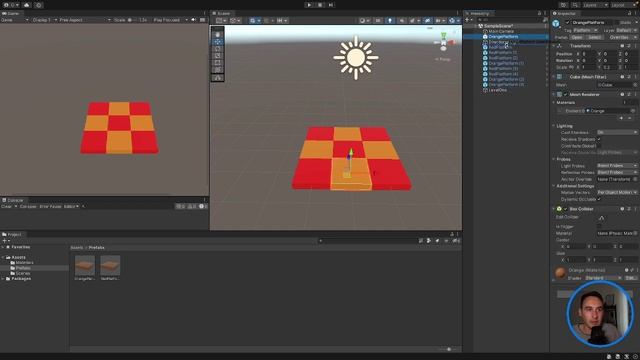640x360 pixels.
Task: Toggle OrangePlatform active checkbox in Inspector
Action: pos(567,22)
